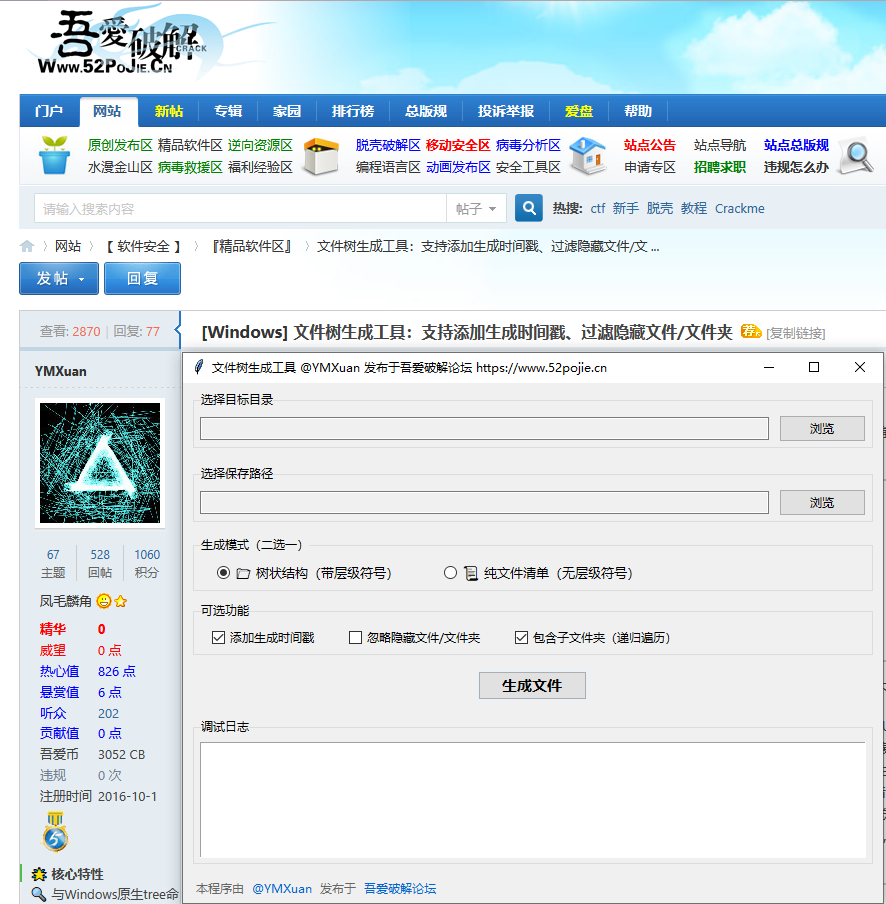Click the feather icon in app title bar

pos(199,367)
